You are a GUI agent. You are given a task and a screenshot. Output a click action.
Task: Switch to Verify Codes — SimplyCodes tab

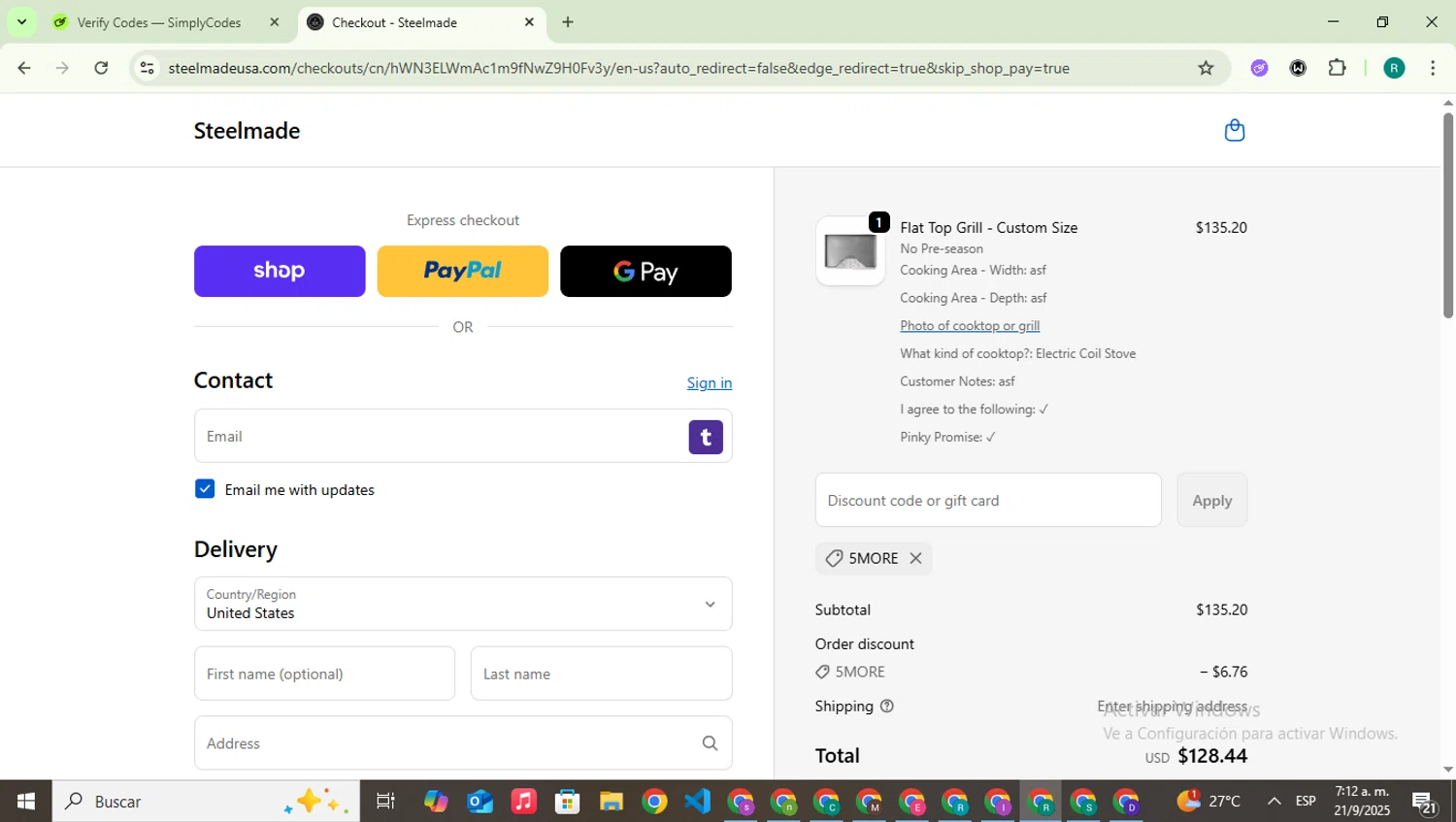point(158,21)
